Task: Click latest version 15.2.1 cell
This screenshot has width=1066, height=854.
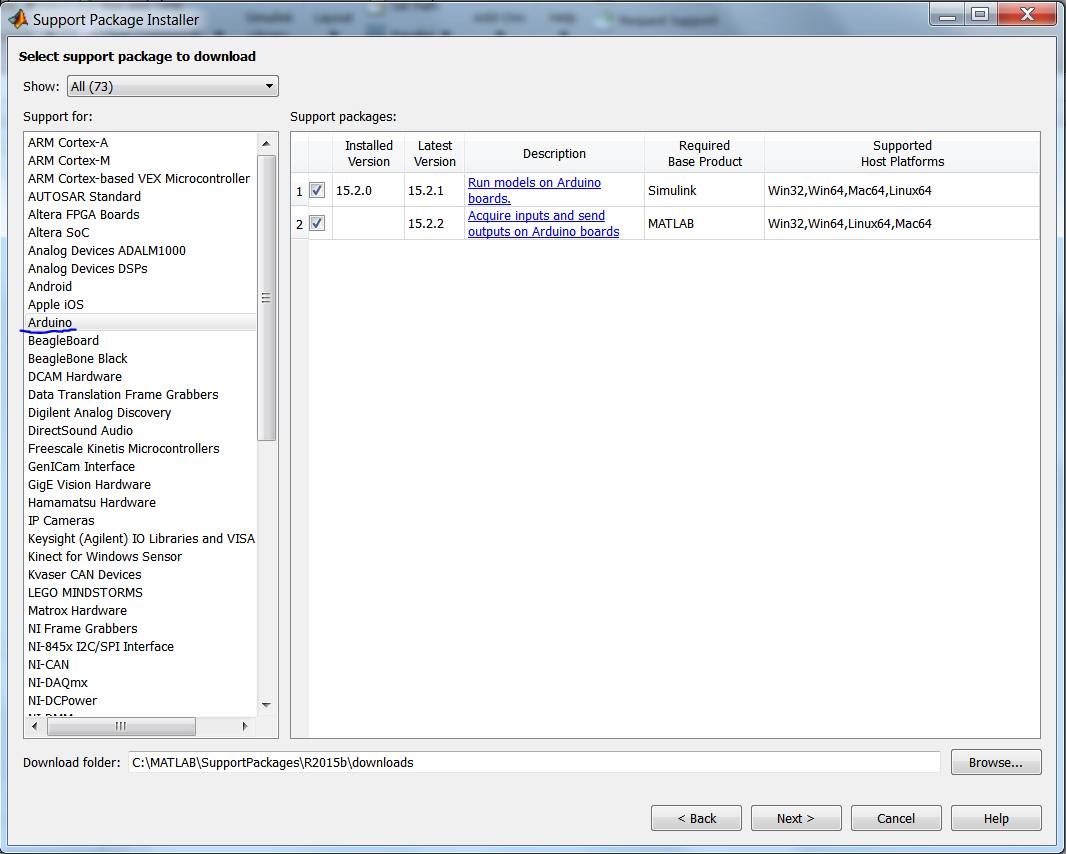Action: 434,190
